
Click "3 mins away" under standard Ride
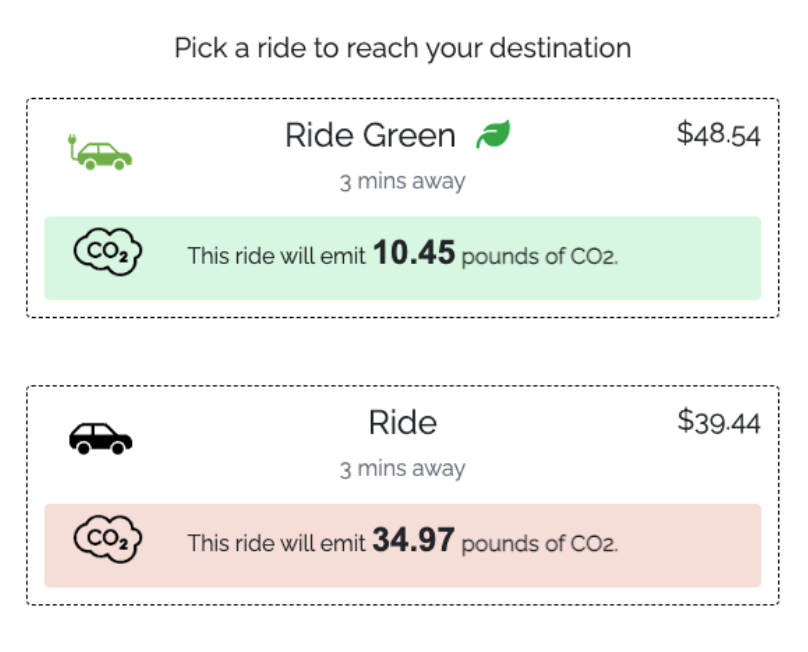pos(402,469)
